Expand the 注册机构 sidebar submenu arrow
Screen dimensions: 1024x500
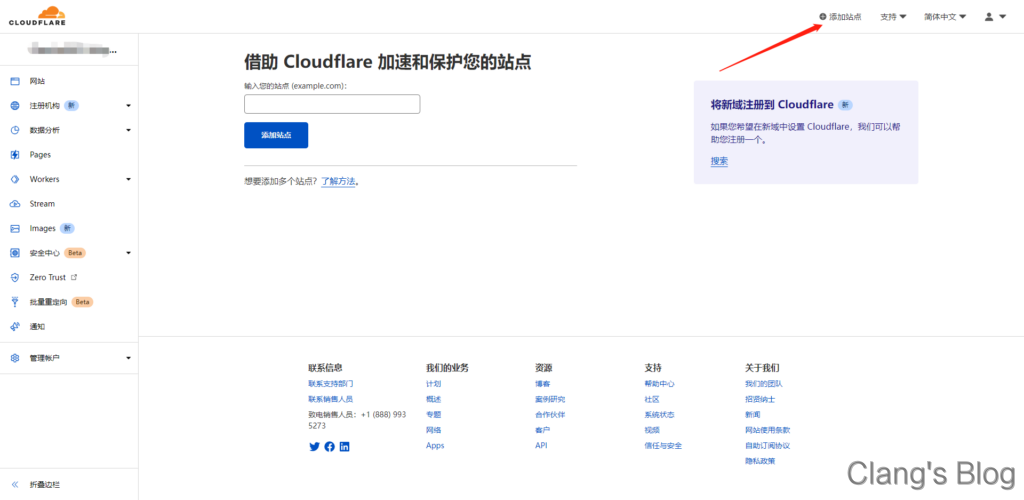(128, 106)
